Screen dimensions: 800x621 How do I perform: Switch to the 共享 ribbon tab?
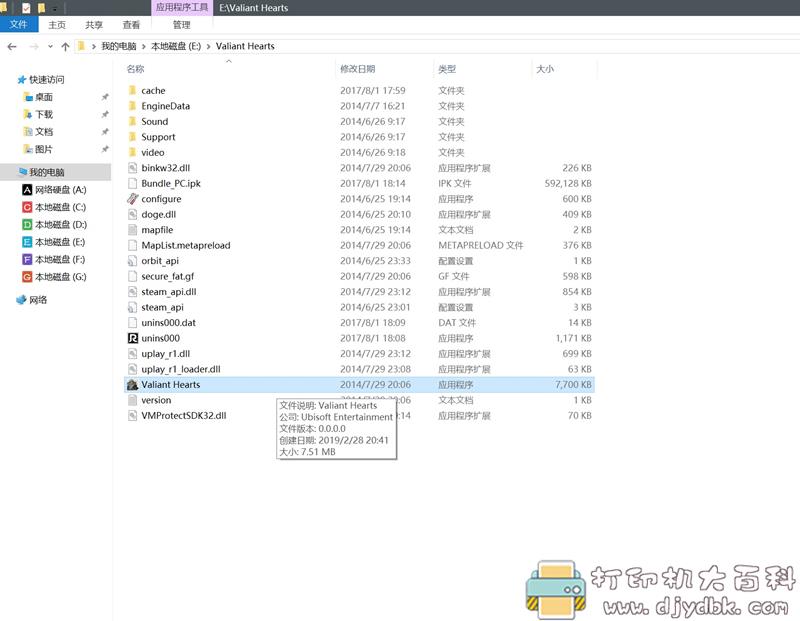94,24
